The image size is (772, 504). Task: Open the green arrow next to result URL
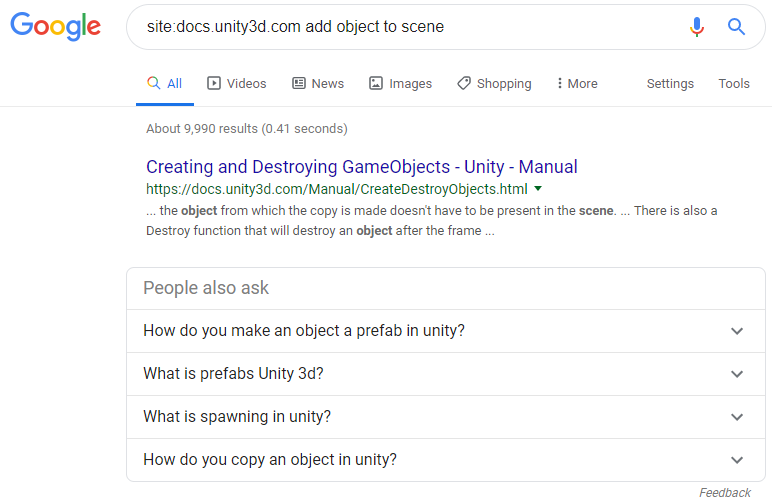(538, 189)
